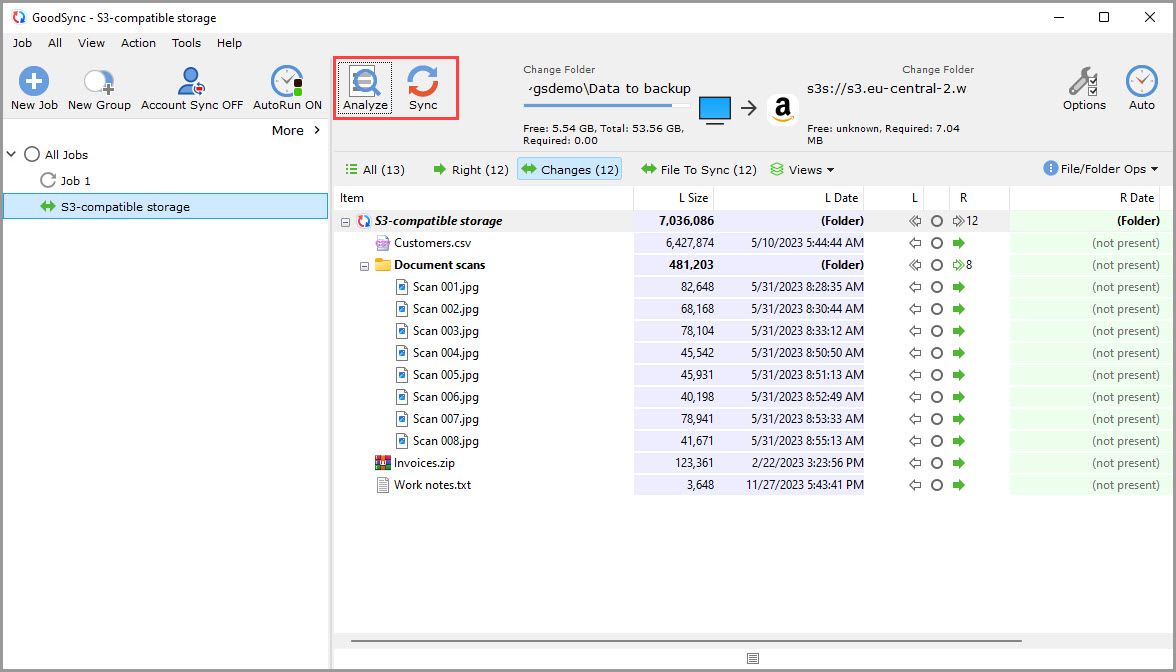
Task: Click Scan 008.jpg copy-left arrow
Action: click(915, 441)
